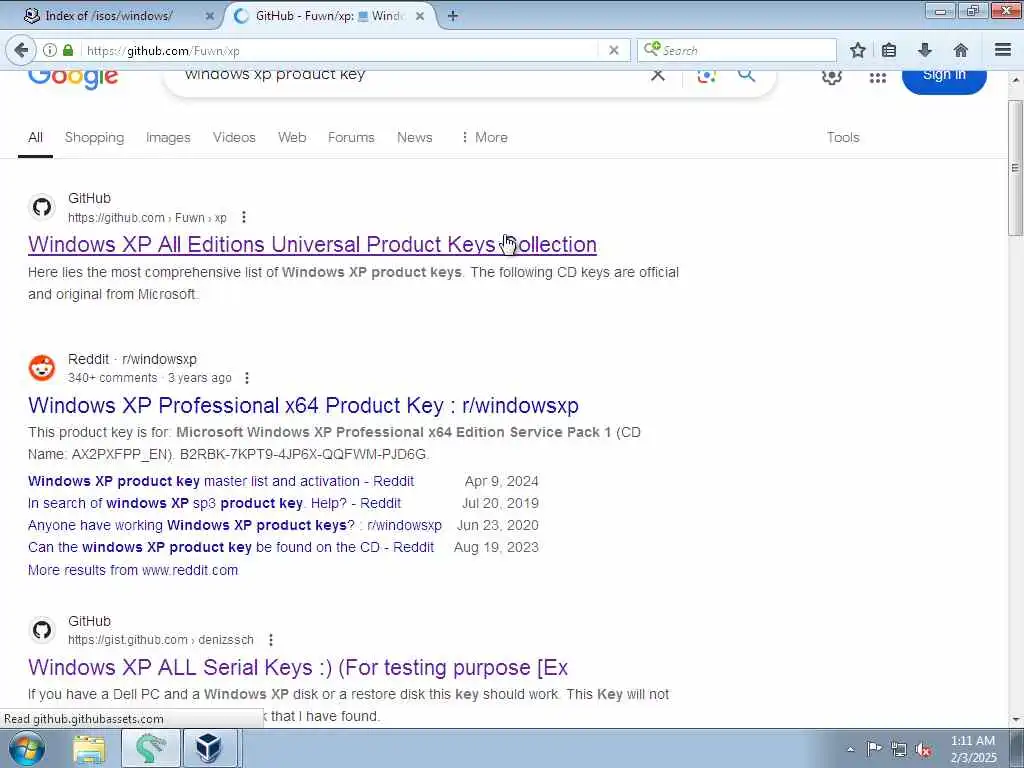Click the Reddit favicon of the r/windowsxp result
Viewport: 1024px width, 768px height.
point(42,368)
